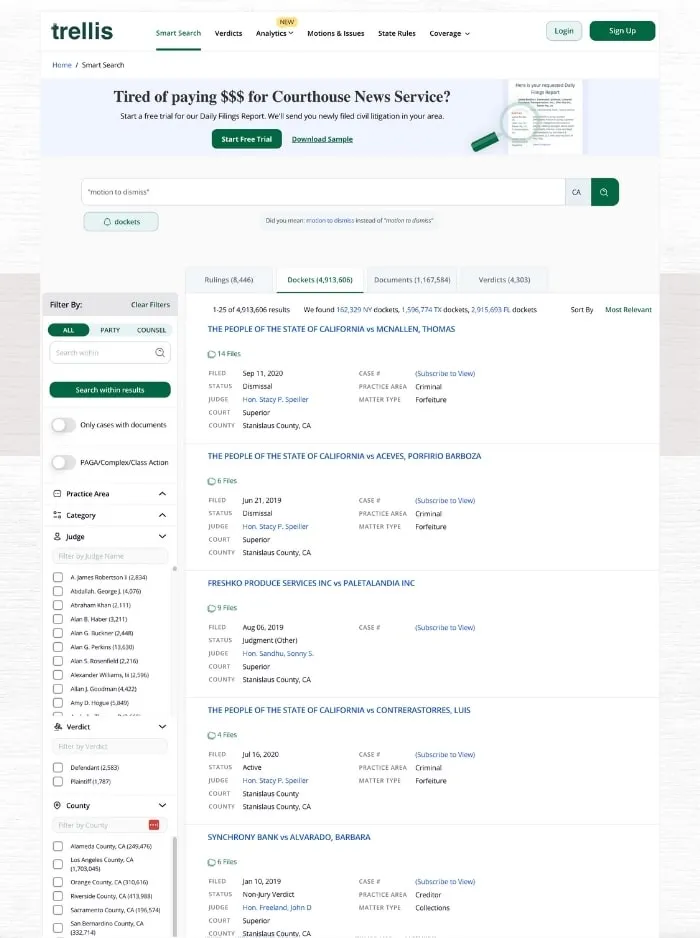Click Clear Filters link
Image resolution: width=700 pixels, height=938 pixels.
150,304
